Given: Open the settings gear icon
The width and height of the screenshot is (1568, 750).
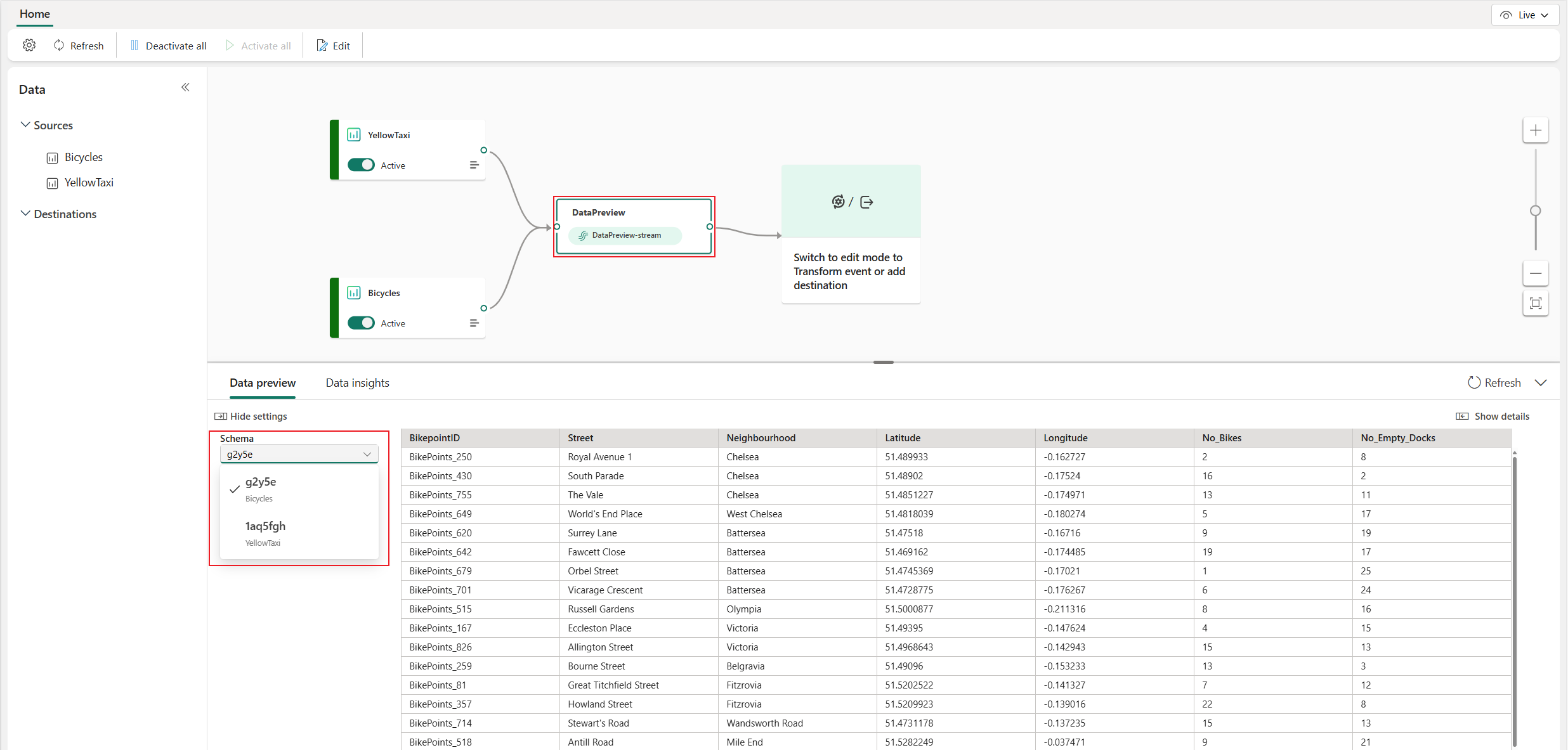Looking at the screenshot, I should click(29, 46).
